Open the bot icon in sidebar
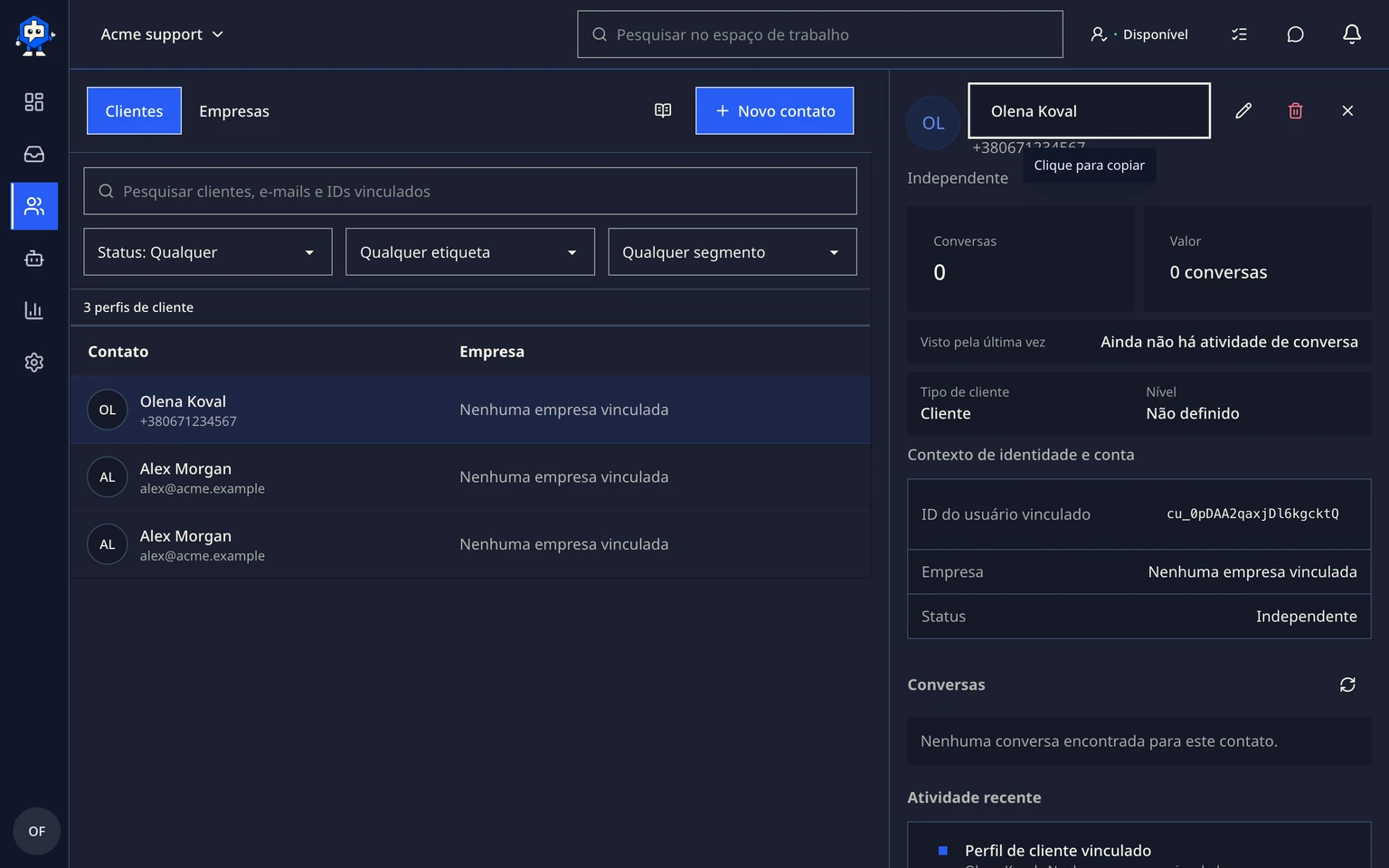The height and width of the screenshot is (868, 1389). click(x=34, y=259)
